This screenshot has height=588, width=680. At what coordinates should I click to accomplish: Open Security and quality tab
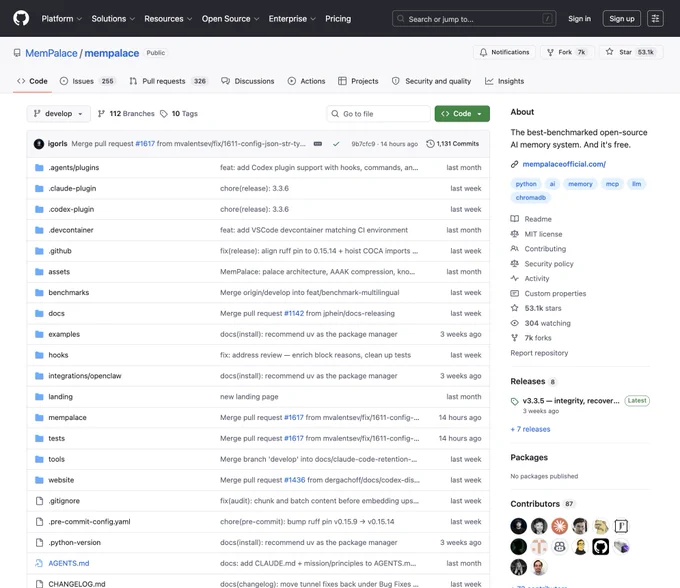[x=432, y=81]
